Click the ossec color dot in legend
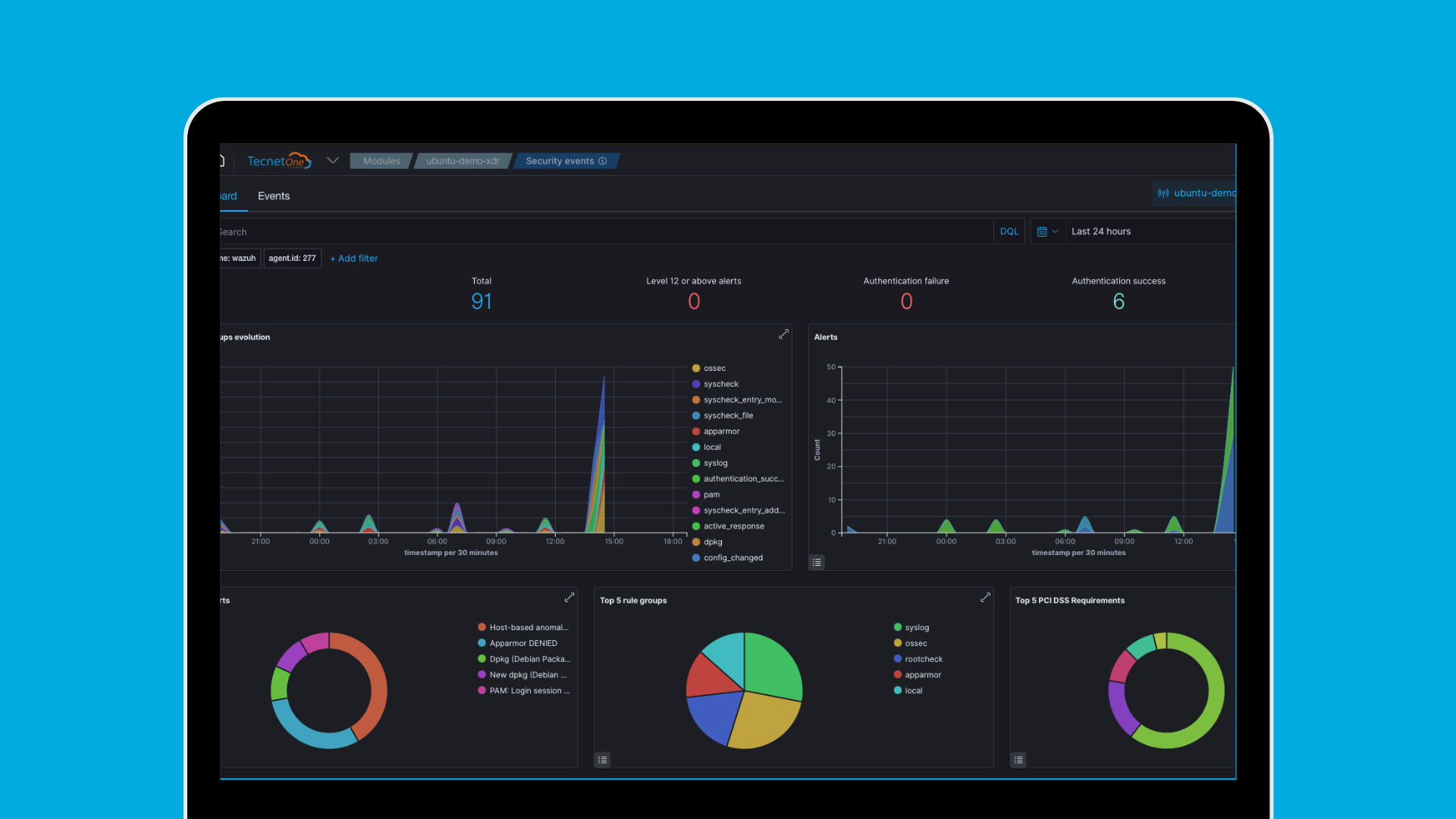 [695, 369]
